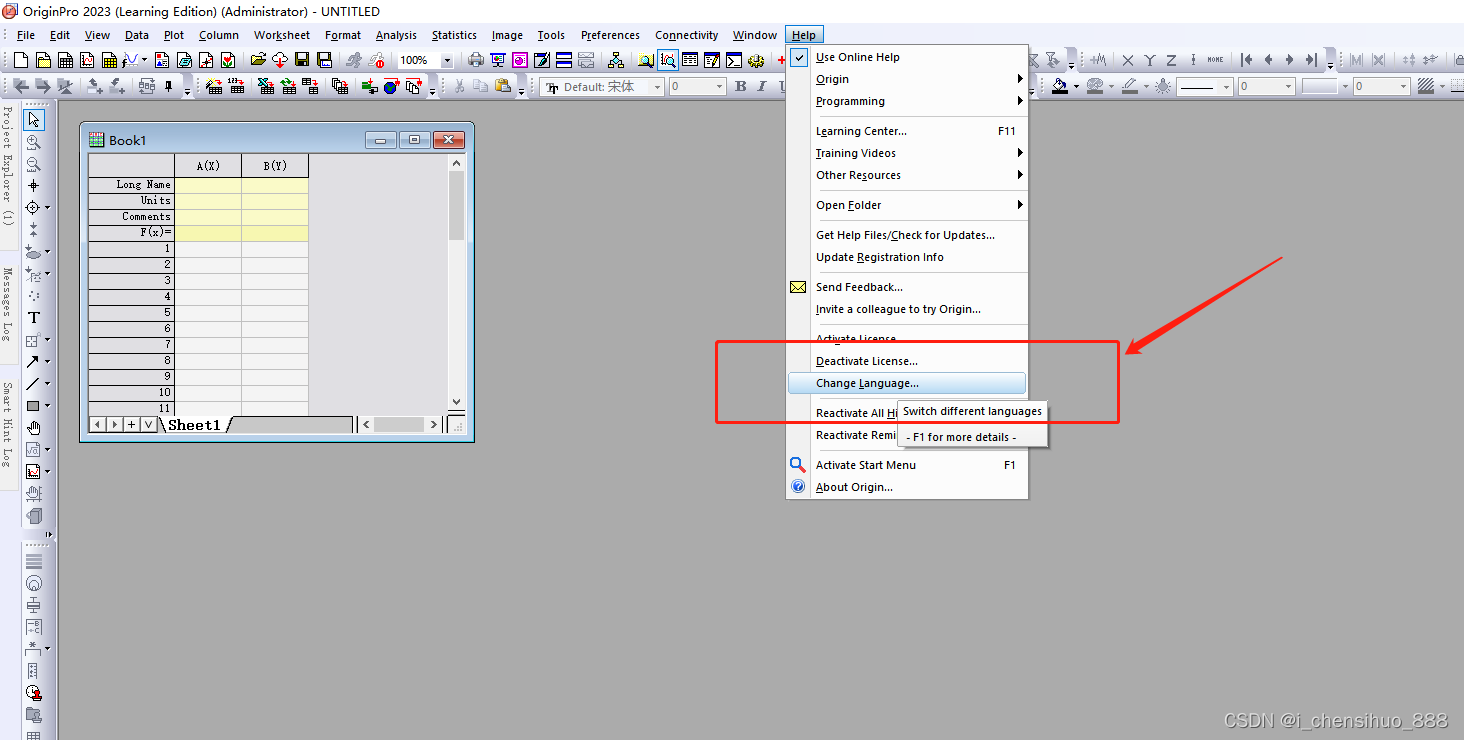Screen dimensions: 1464x740
Task: Select the Zoom In tool
Action: pos(34,142)
